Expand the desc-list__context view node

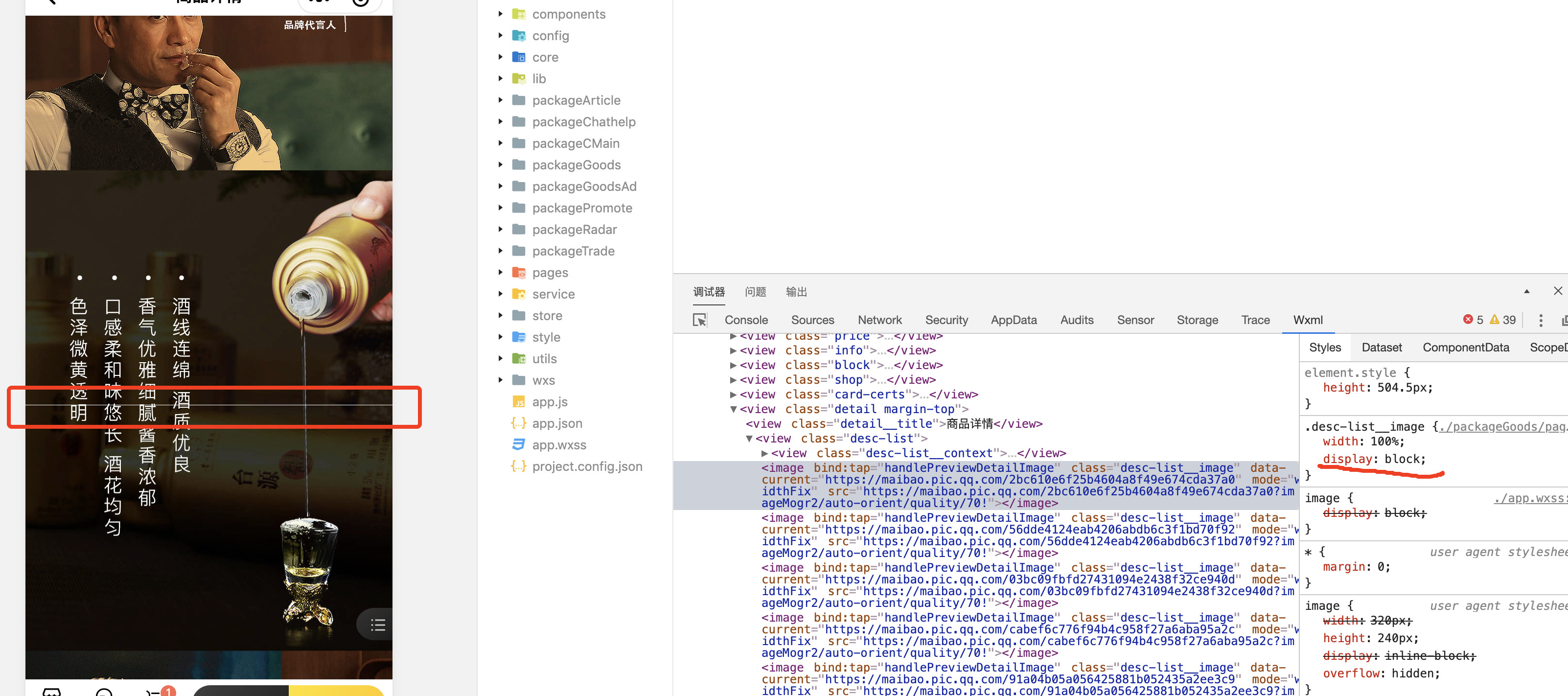pos(764,453)
